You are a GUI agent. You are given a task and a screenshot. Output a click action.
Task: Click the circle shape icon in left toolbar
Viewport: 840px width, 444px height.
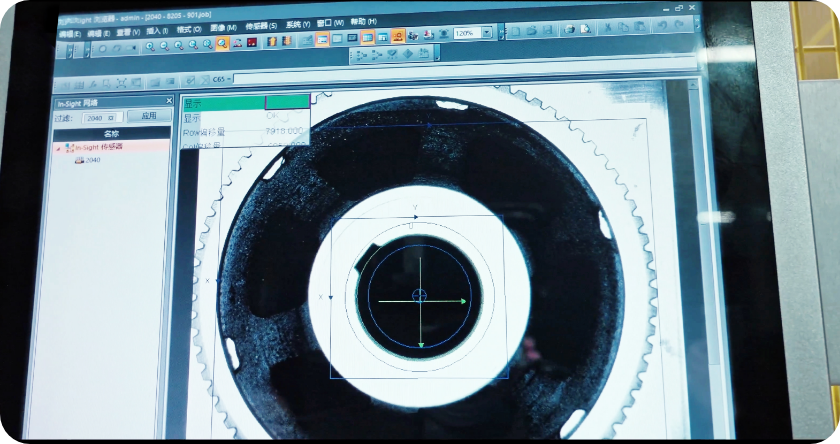[102, 49]
